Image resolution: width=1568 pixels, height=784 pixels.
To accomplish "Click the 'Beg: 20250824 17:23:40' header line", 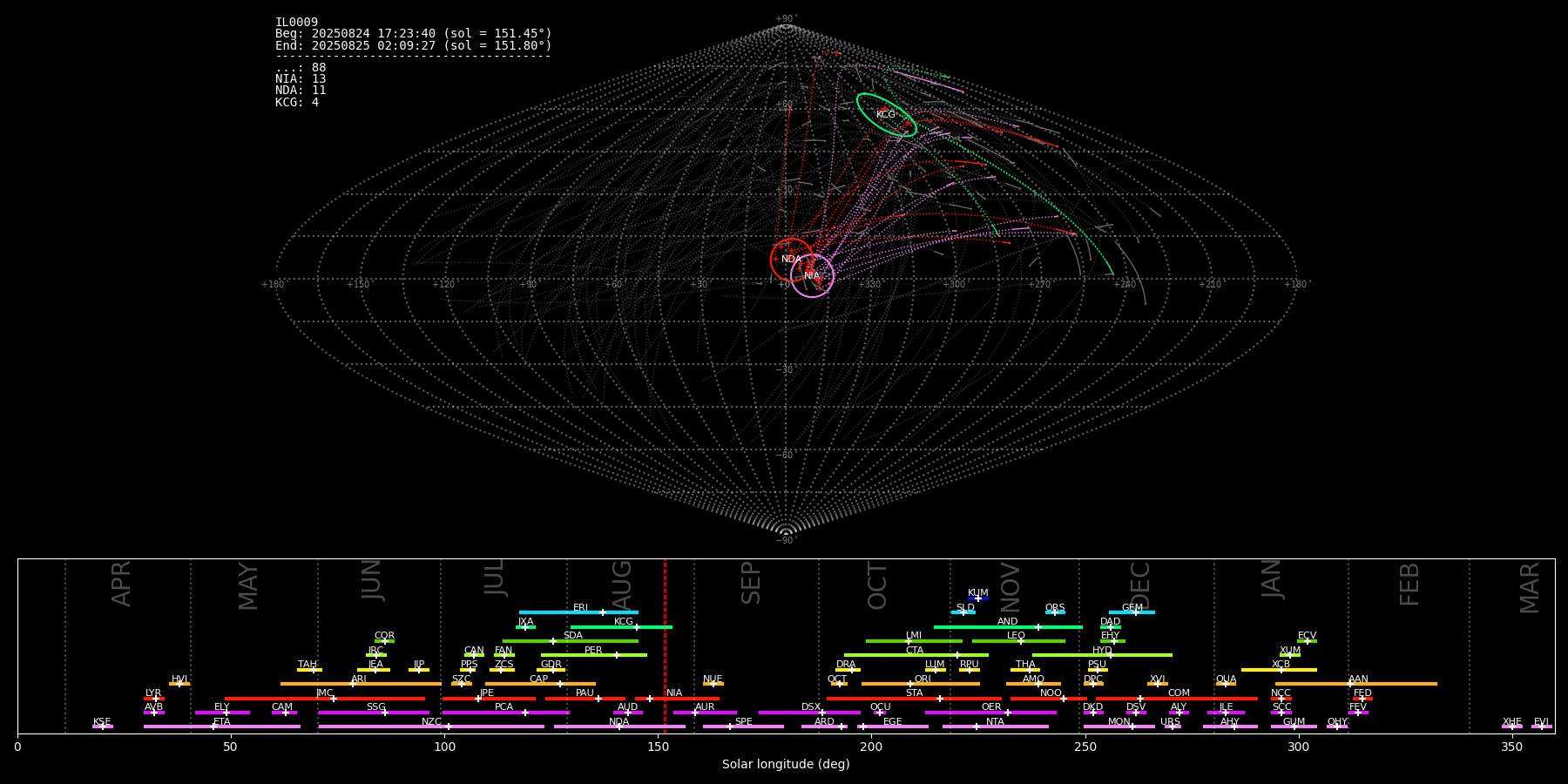I will point(413,34).
